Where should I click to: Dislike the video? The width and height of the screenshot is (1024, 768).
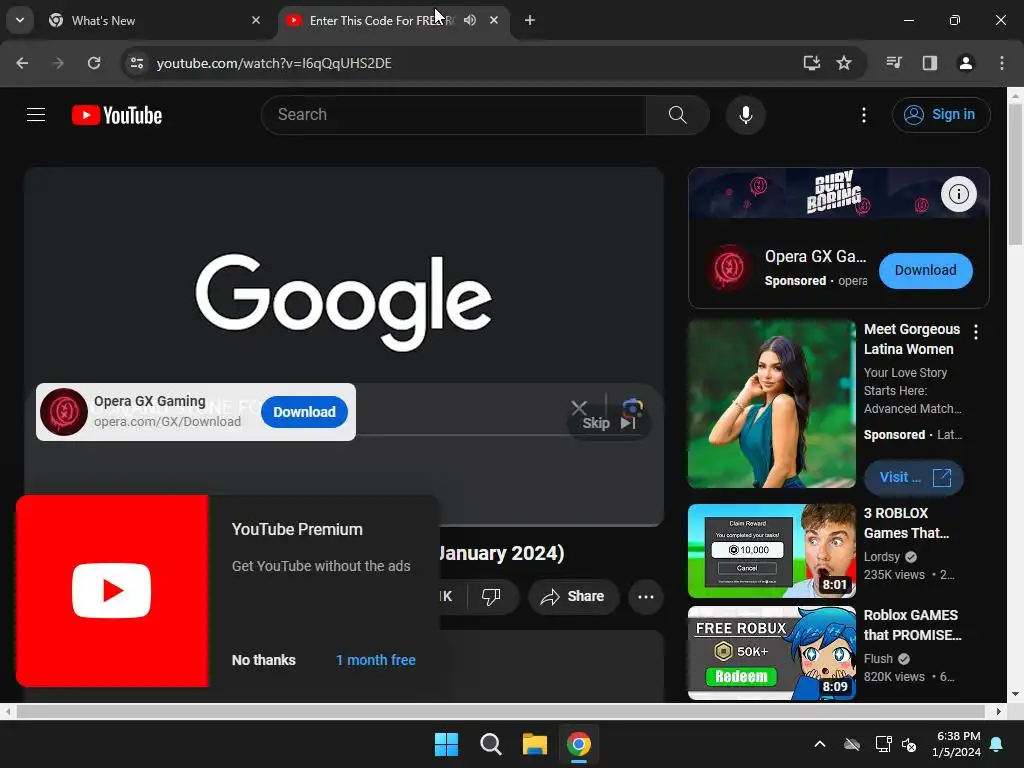pyautogui.click(x=490, y=596)
